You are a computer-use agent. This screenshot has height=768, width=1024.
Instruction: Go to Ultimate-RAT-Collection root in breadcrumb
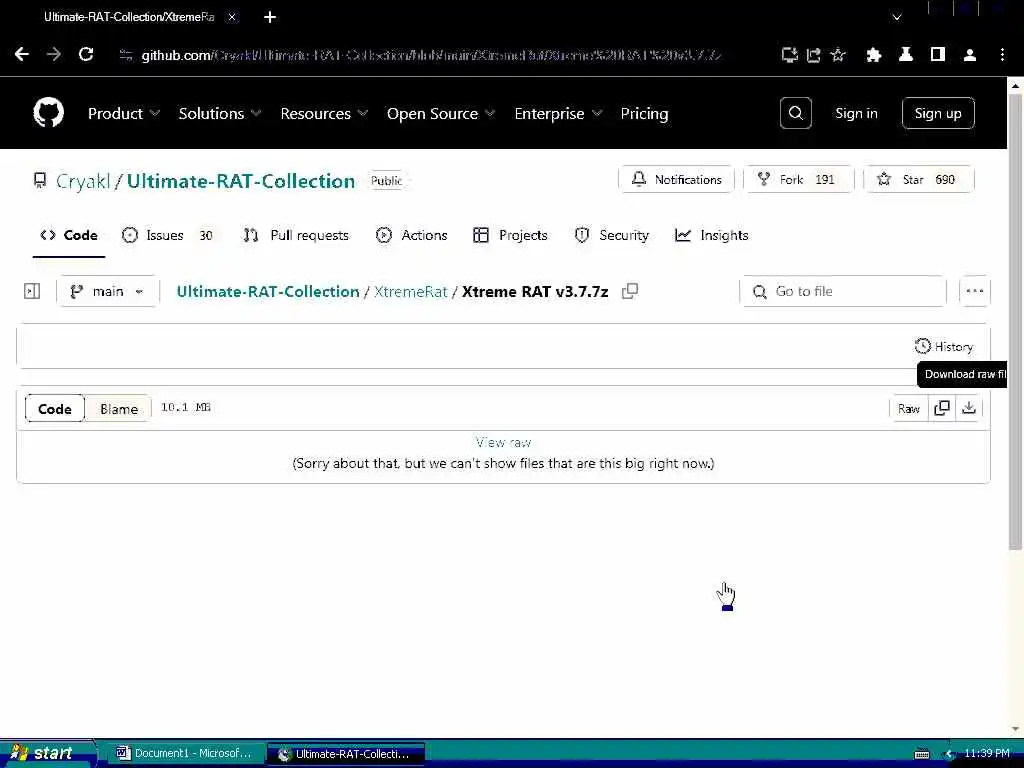[x=268, y=291]
